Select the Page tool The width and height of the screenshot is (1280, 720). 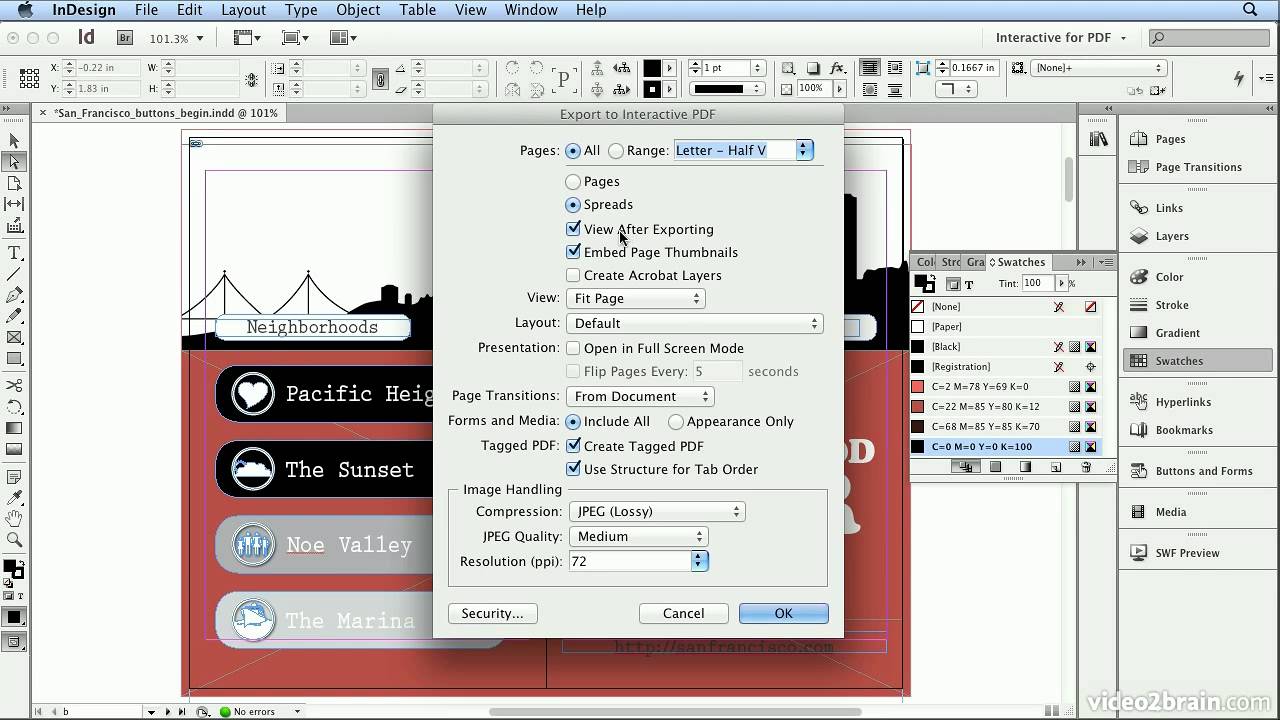click(14, 184)
